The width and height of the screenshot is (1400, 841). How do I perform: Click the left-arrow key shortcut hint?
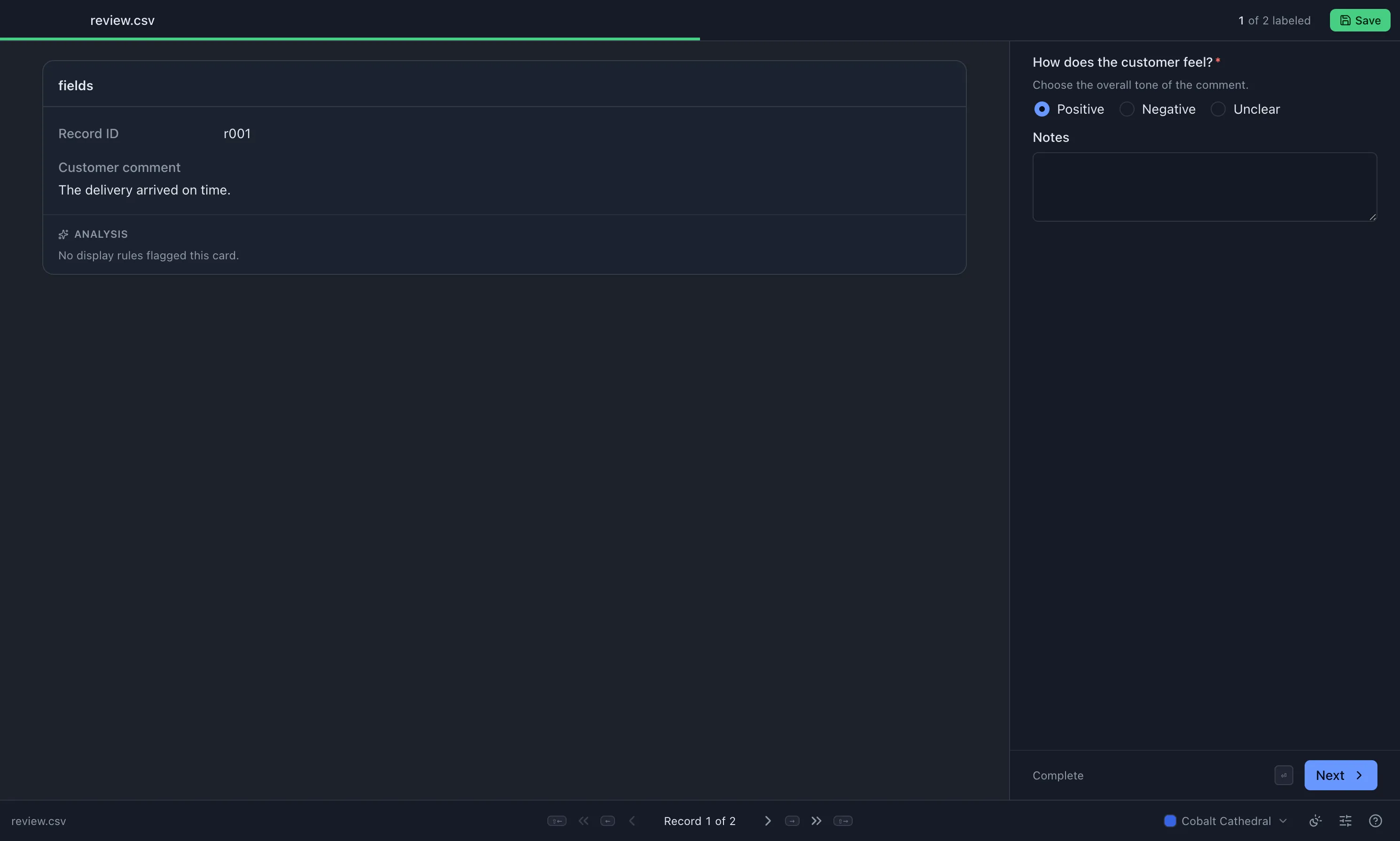pyautogui.click(x=607, y=821)
